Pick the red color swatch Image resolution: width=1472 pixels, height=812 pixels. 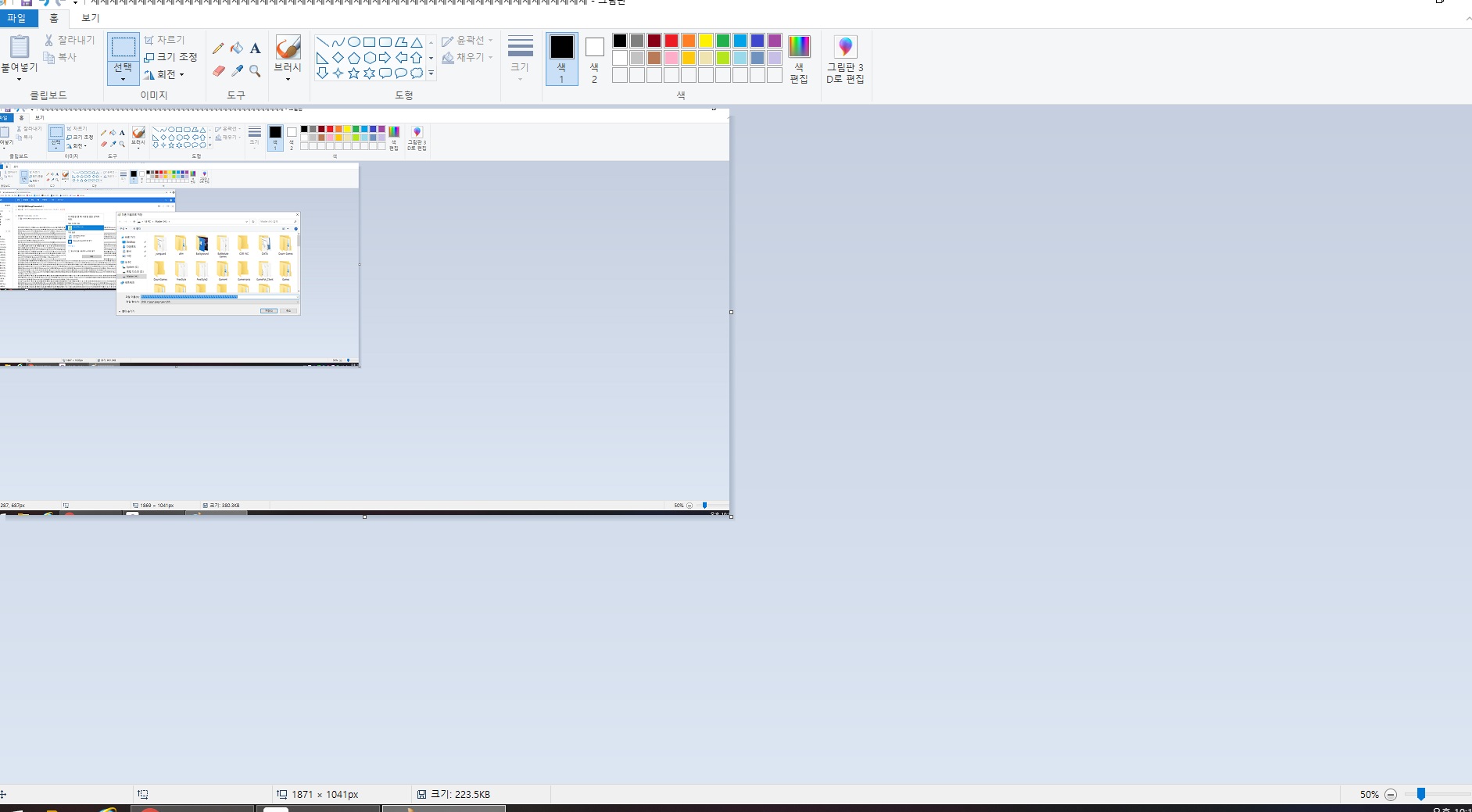pyautogui.click(x=672, y=41)
